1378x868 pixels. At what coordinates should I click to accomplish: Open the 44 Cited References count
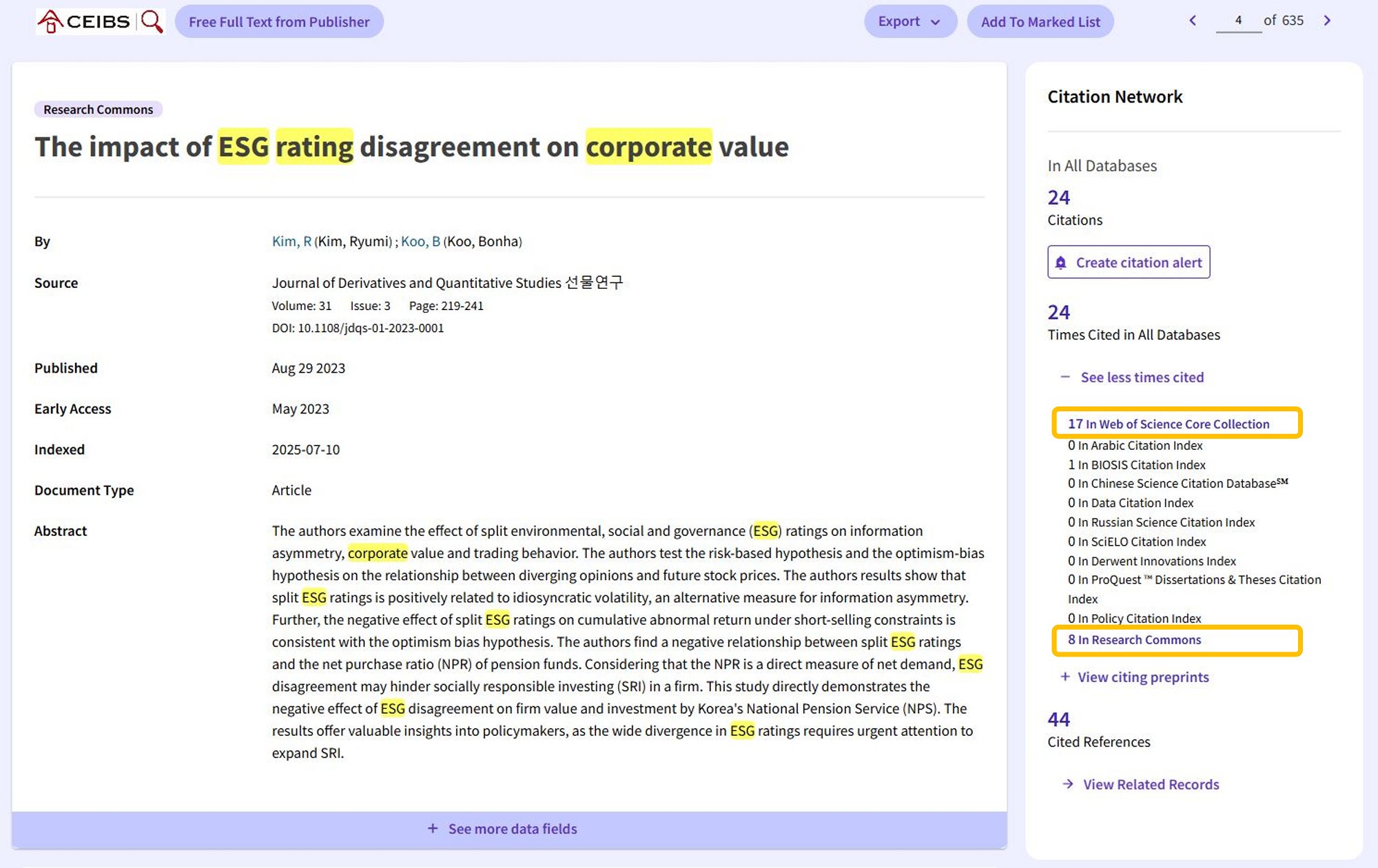tap(1059, 719)
